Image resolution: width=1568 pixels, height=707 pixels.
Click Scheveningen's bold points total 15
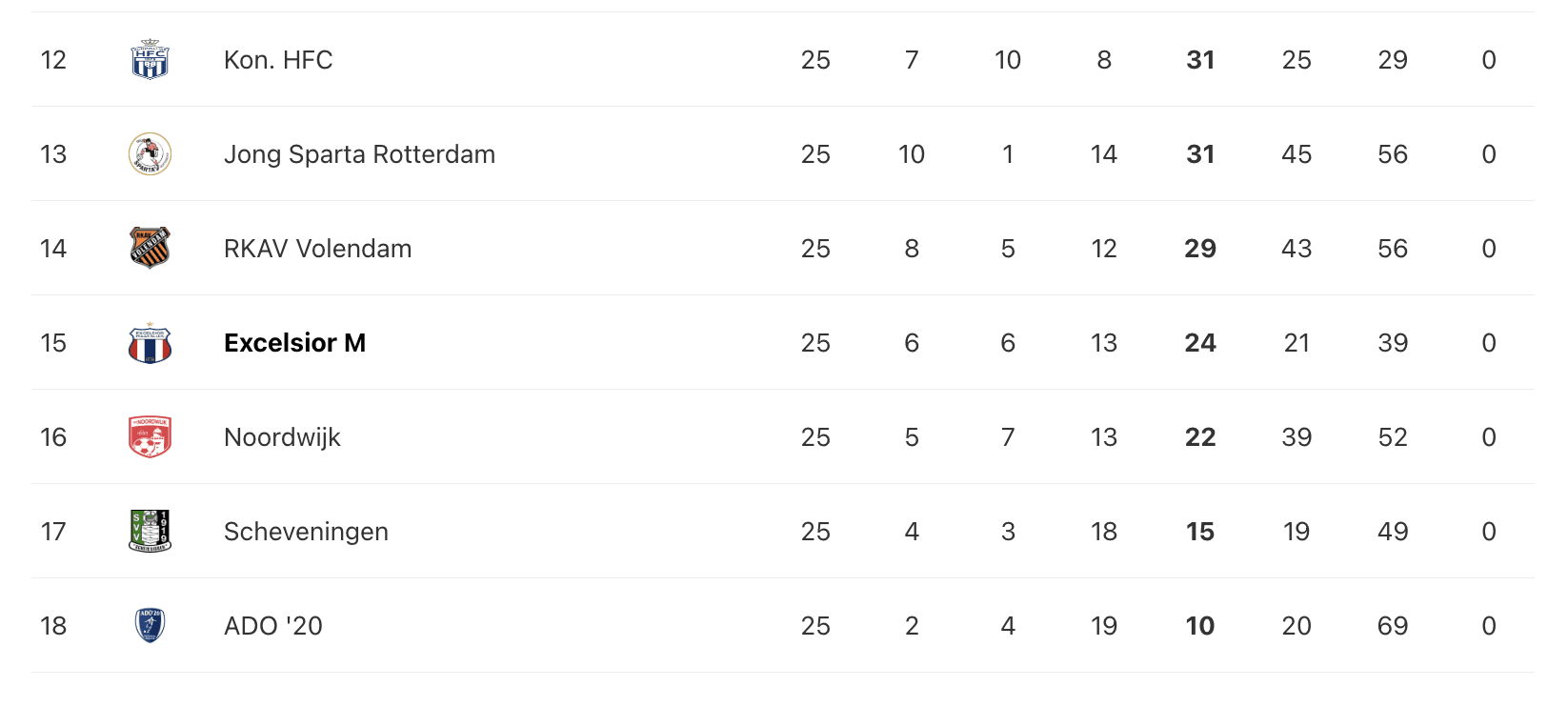click(1200, 532)
